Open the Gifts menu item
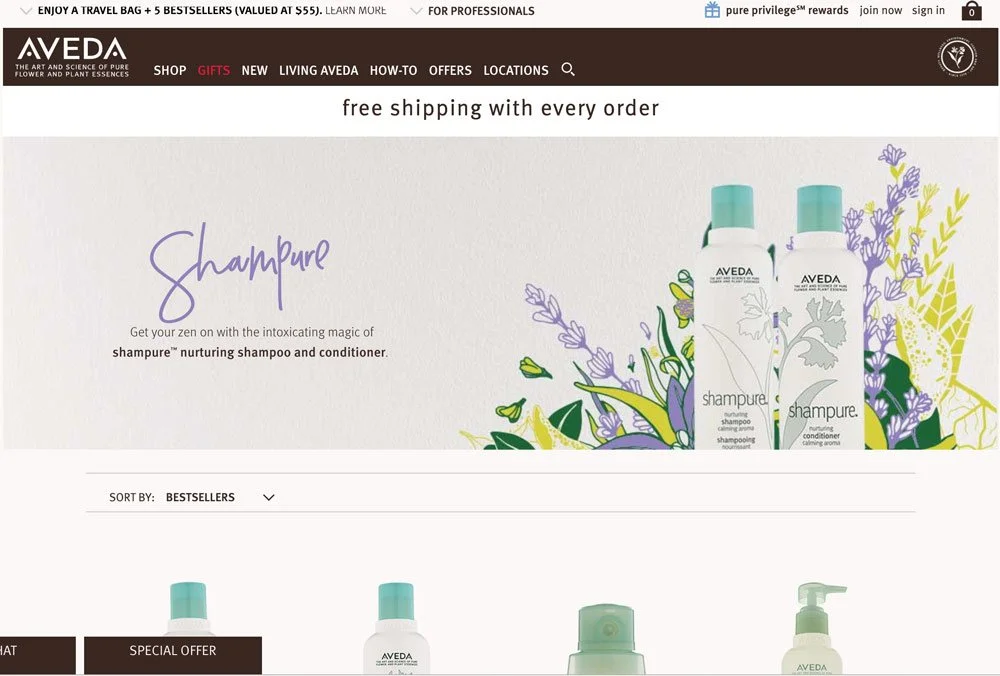 point(214,70)
